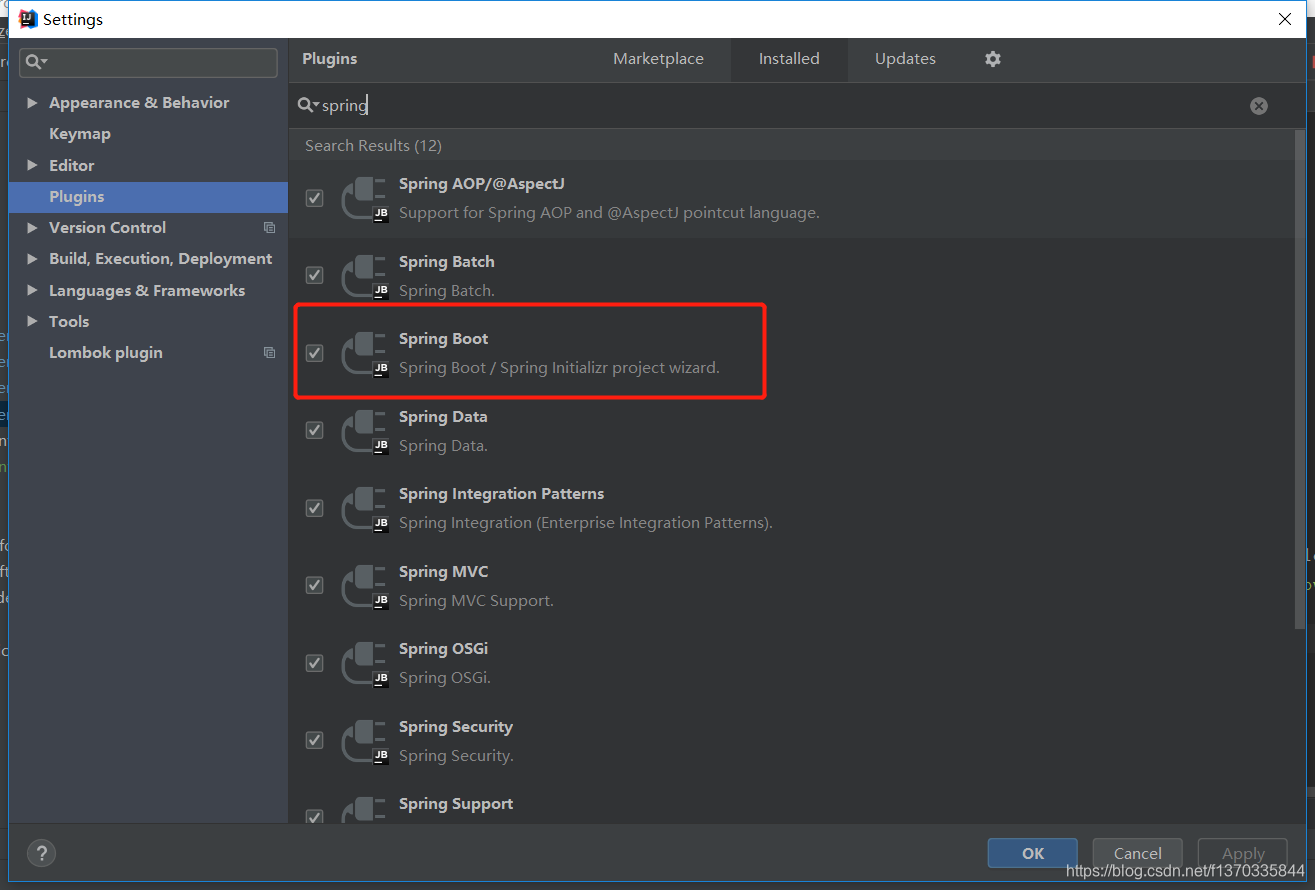Select the Spring Boot plugin name
1315x890 pixels.
tap(444, 339)
